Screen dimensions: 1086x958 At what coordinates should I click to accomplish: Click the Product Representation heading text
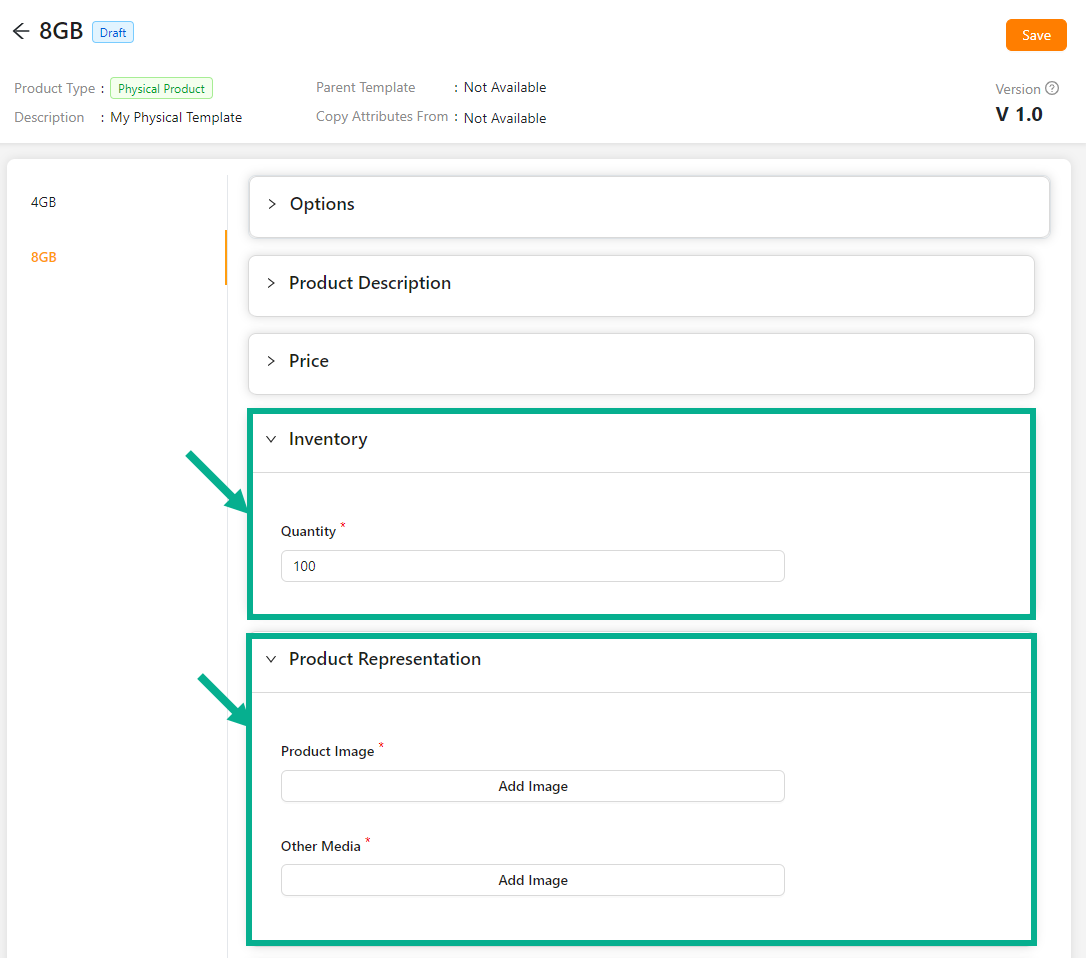[x=385, y=659]
